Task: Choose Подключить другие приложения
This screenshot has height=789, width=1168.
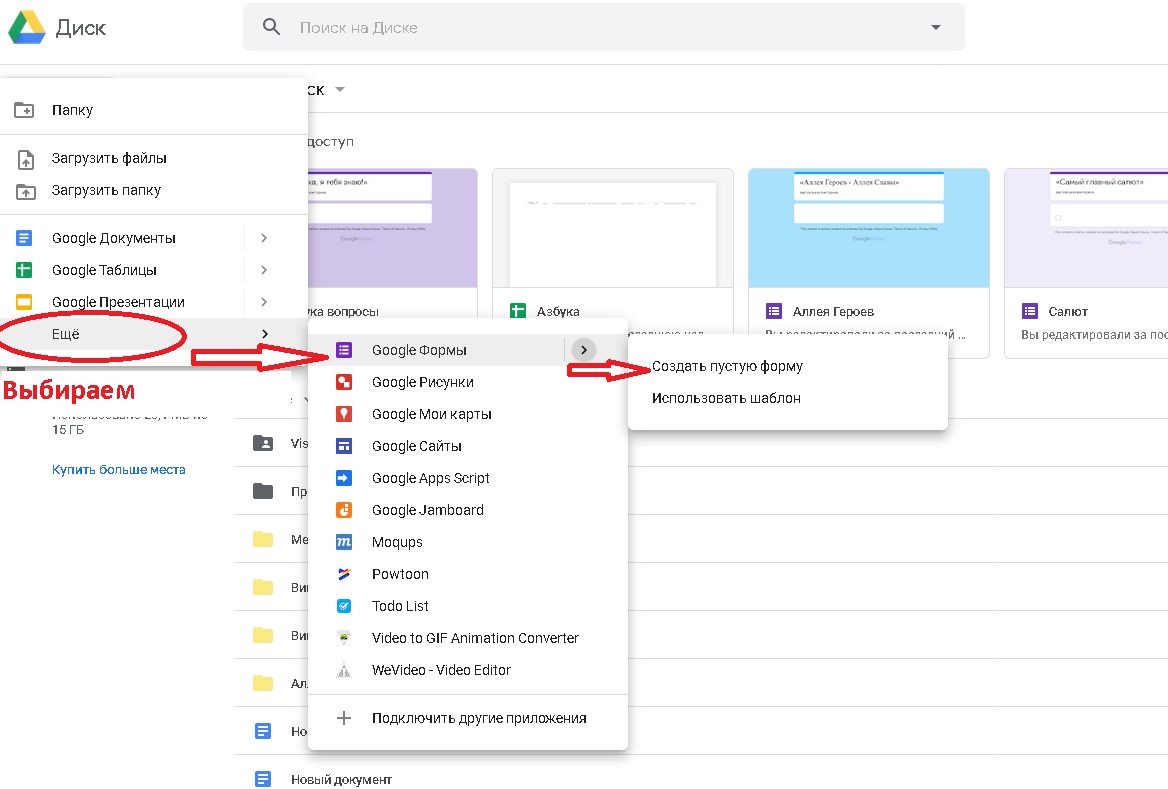Action: coord(468,718)
